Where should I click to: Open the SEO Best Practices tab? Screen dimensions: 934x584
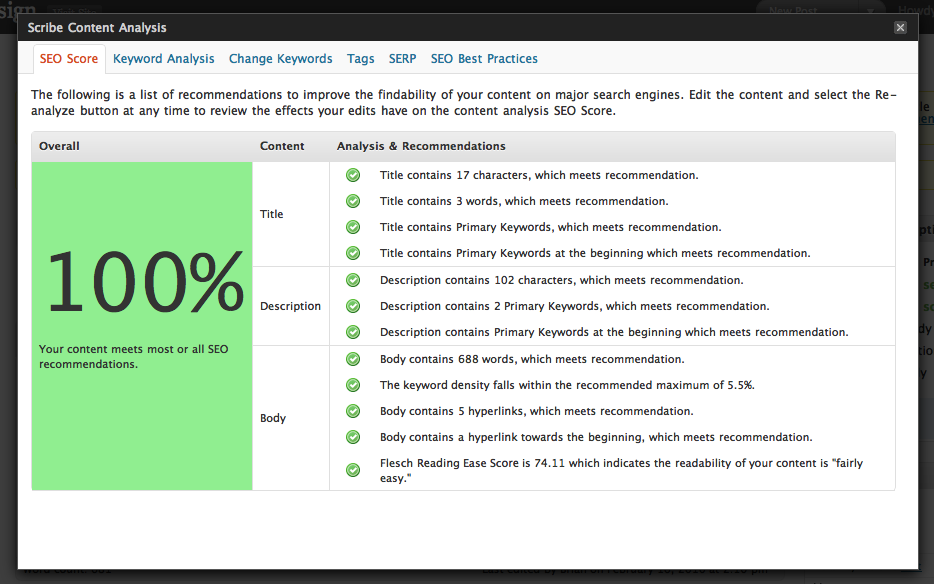484,59
